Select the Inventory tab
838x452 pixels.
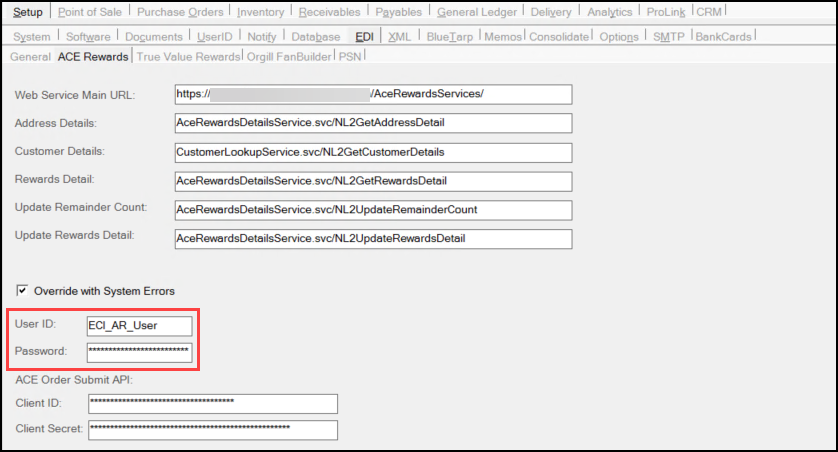260,12
